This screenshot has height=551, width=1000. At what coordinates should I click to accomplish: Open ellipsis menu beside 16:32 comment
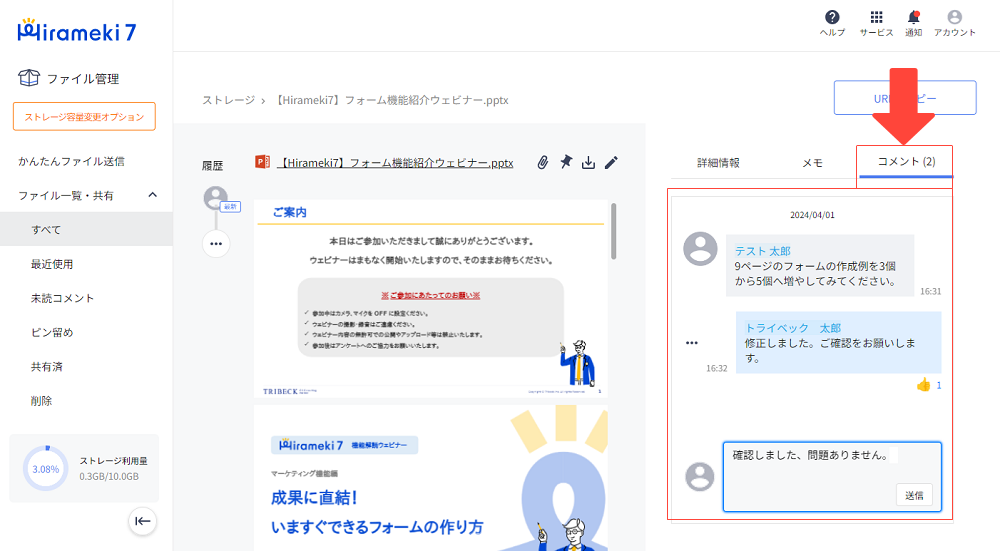692,342
